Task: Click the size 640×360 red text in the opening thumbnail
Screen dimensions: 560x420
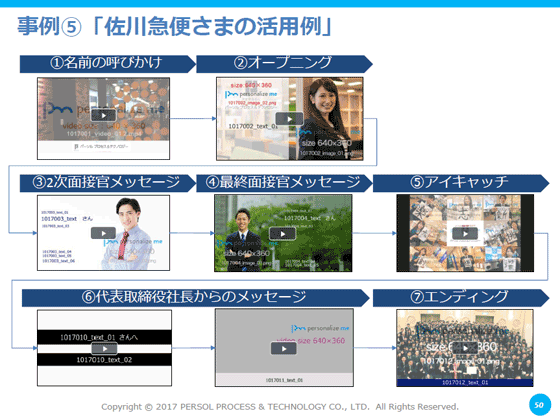Action: pyautogui.click(x=251, y=85)
